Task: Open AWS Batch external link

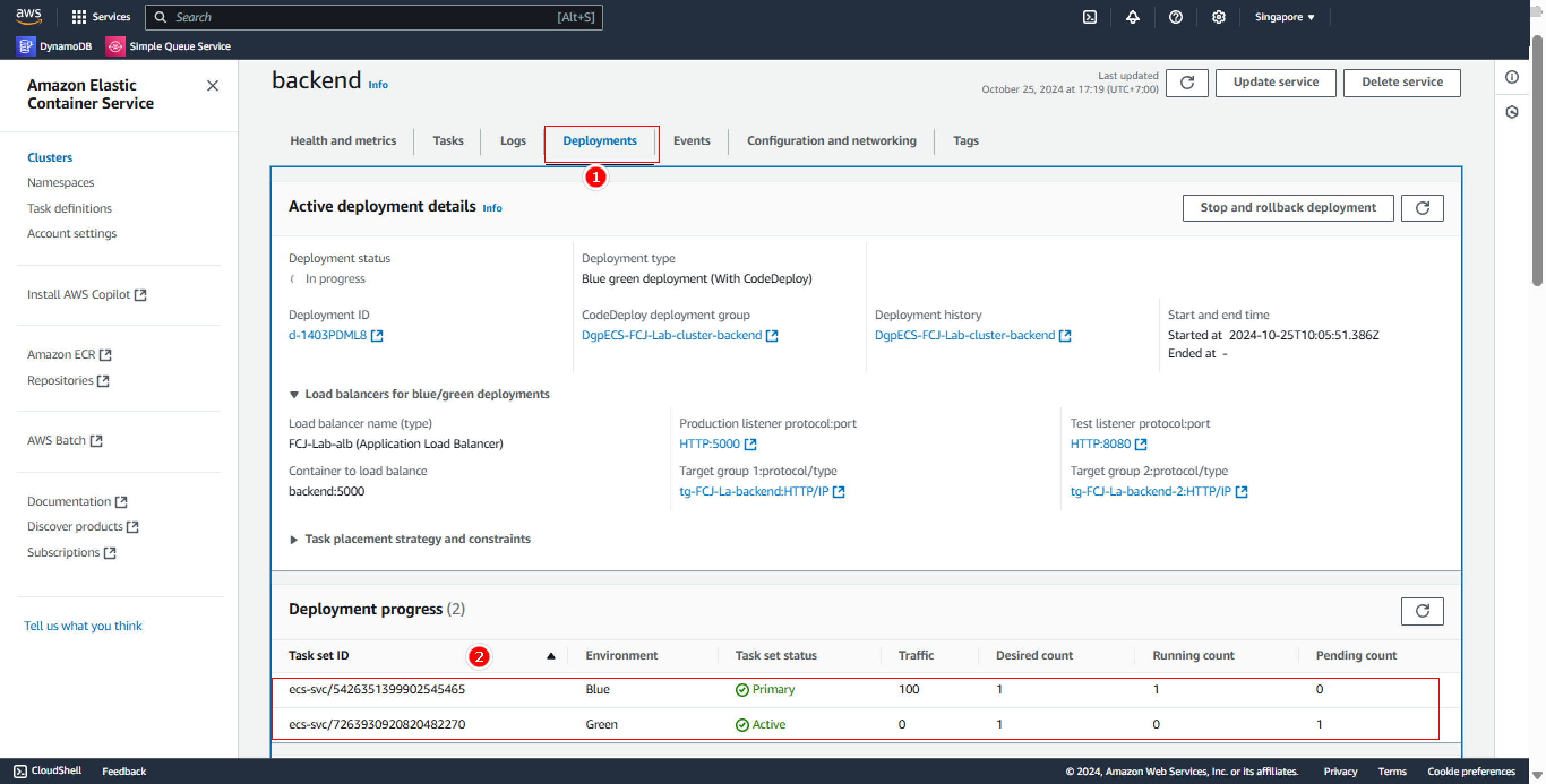Action: (65, 440)
